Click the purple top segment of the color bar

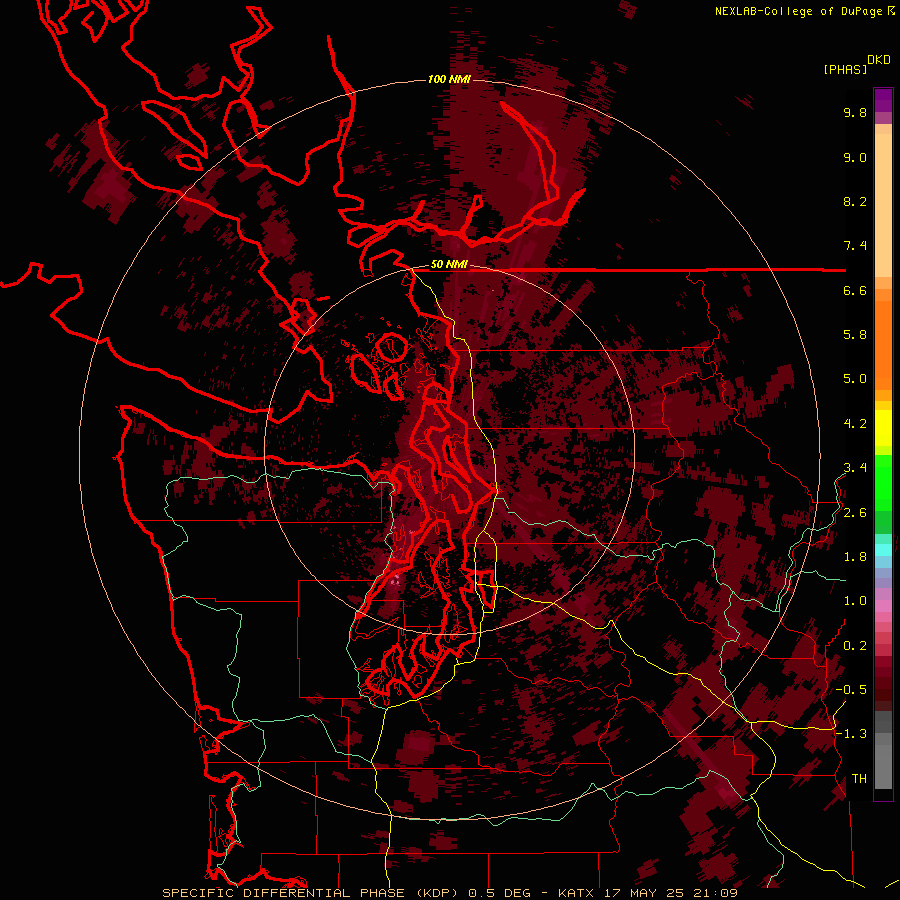click(x=883, y=100)
